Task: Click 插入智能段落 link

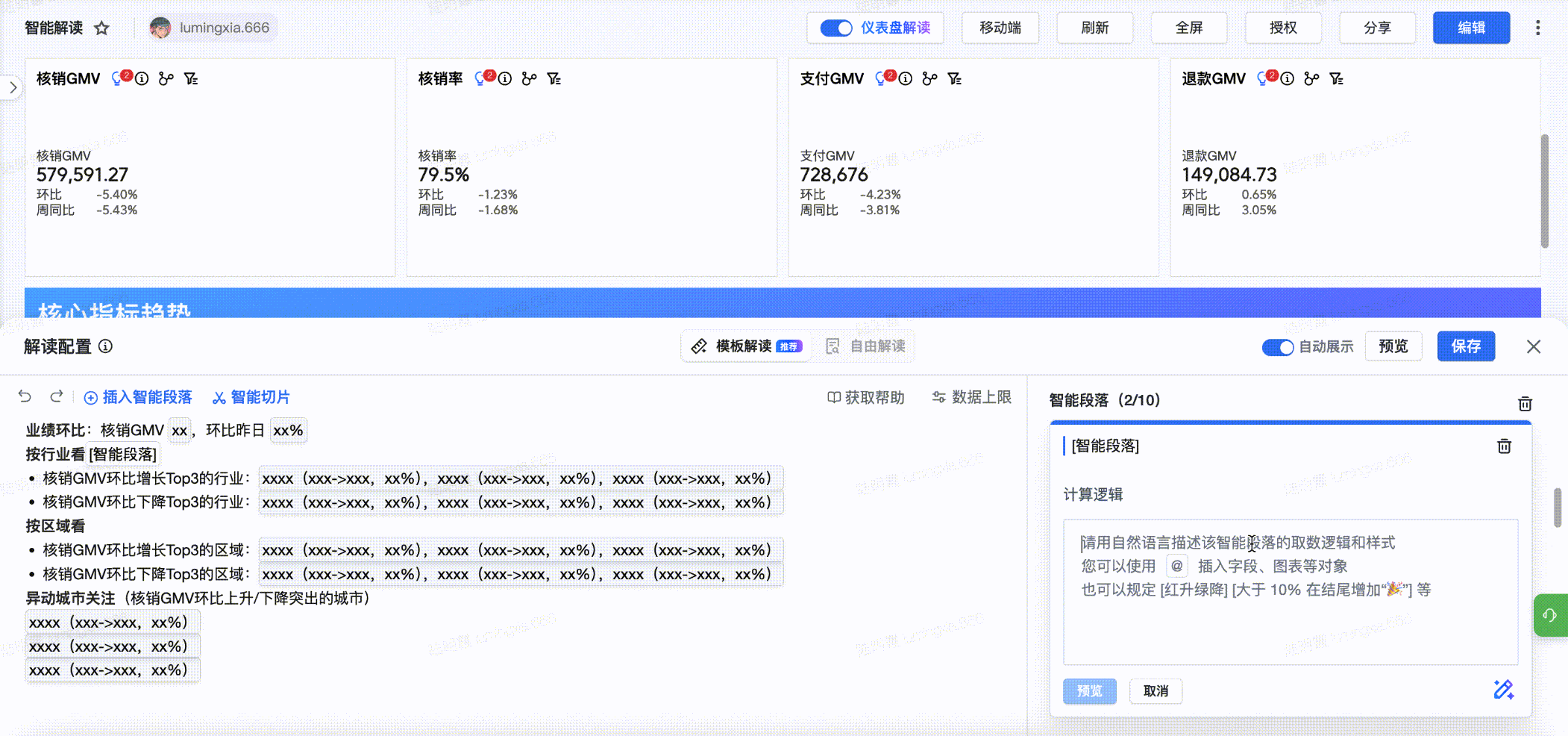Action: point(138,397)
